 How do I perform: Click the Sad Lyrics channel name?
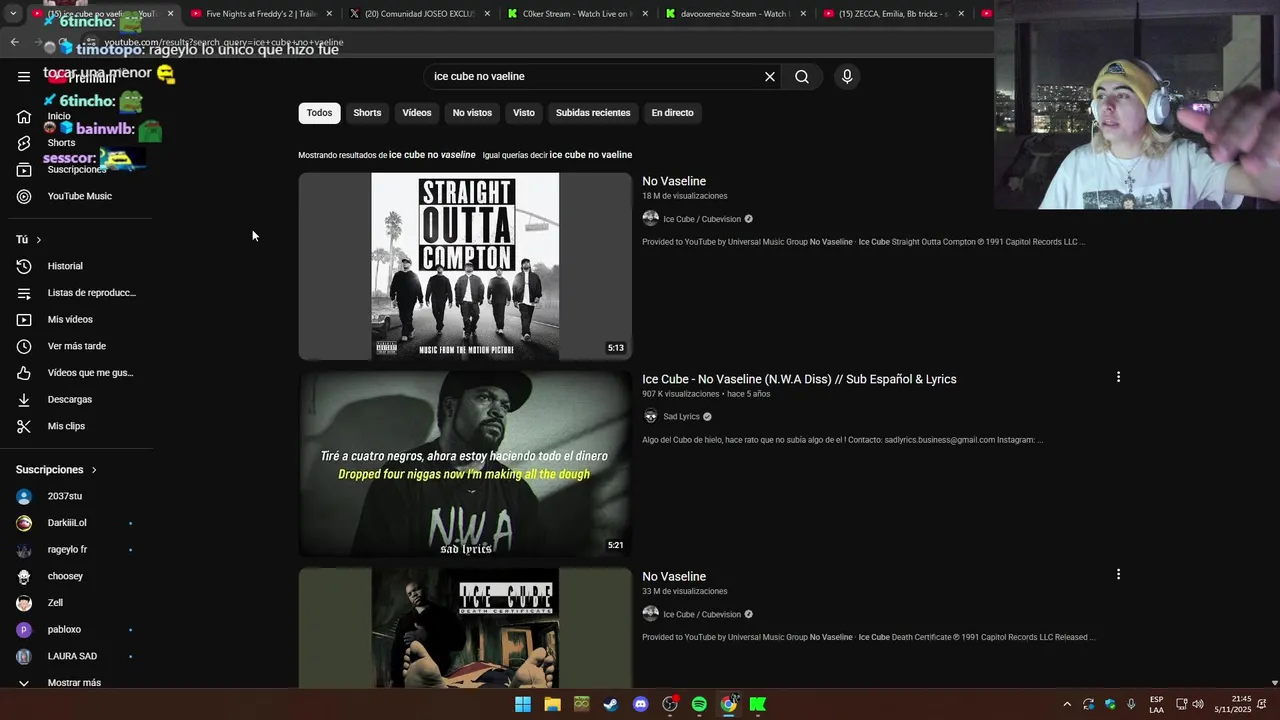[681, 417]
